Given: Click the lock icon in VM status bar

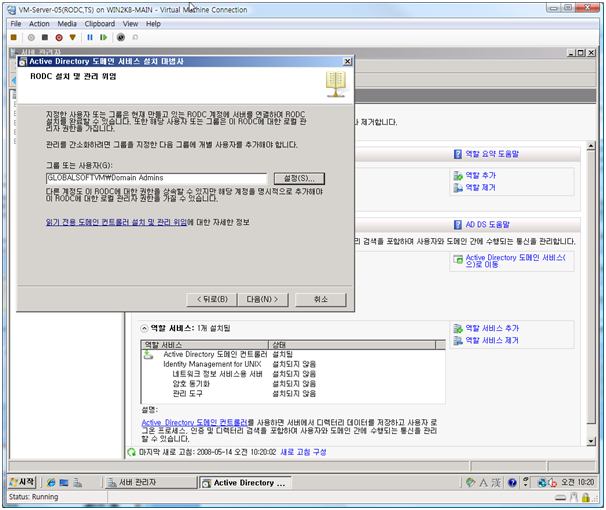Looking at the screenshot, I should 586,498.
